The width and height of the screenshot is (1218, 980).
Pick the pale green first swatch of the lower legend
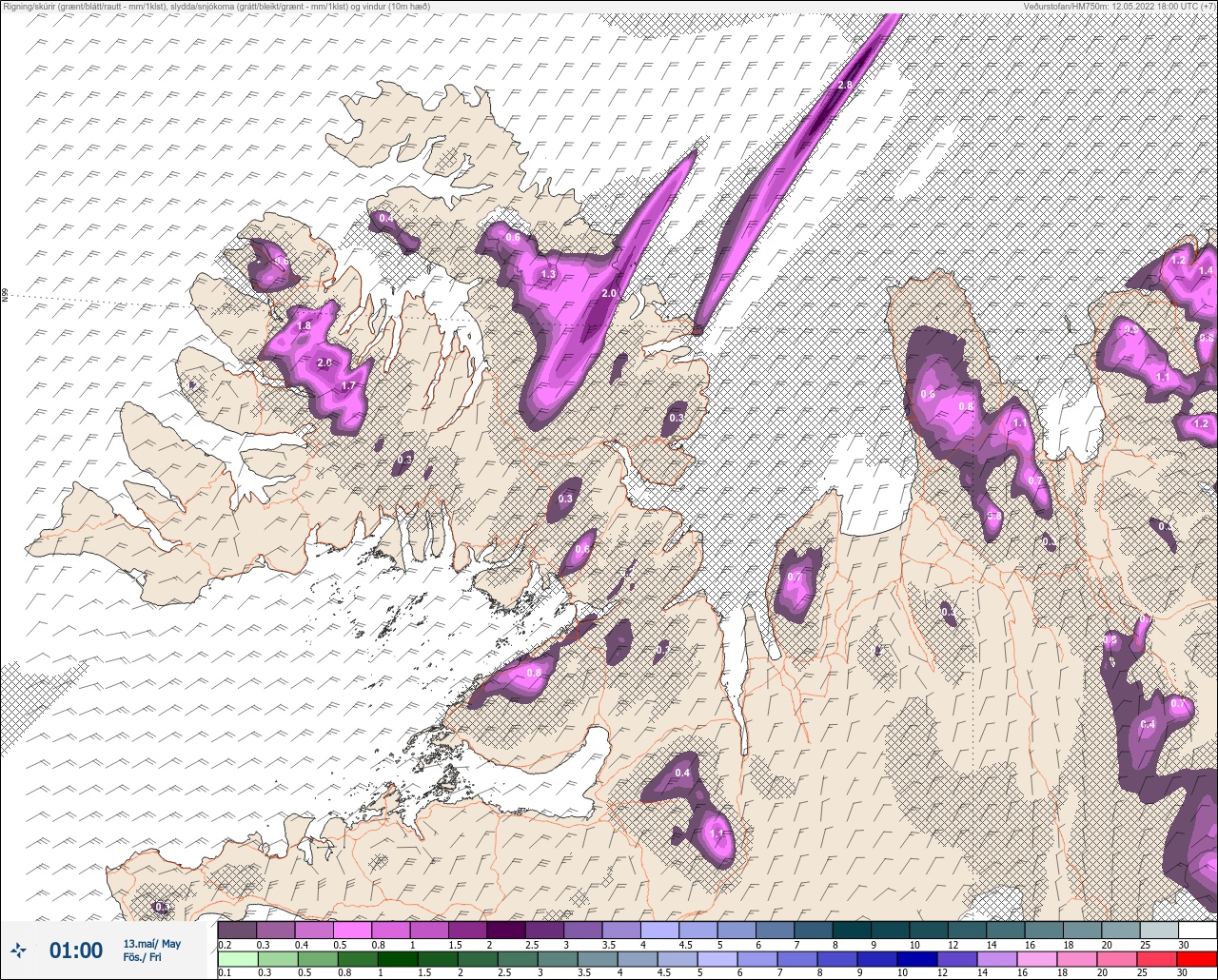point(237,959)
